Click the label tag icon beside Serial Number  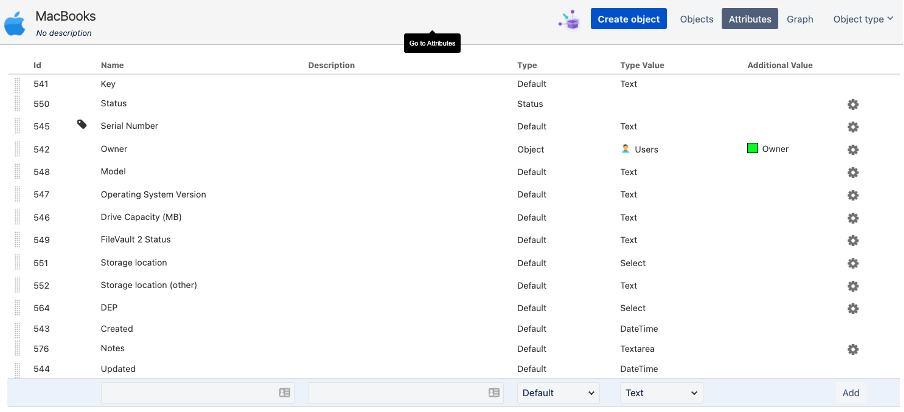click(82, 124)
